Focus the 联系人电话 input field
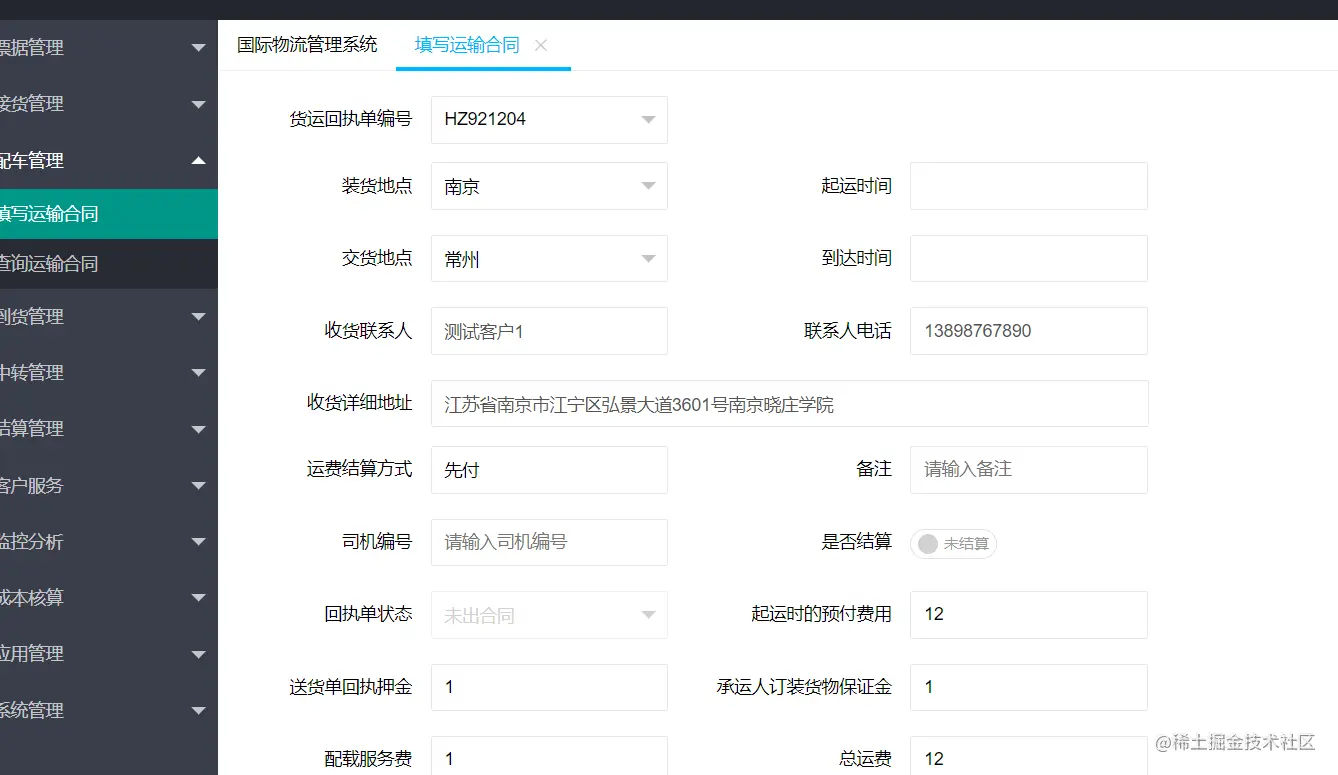 point(1028,331)
